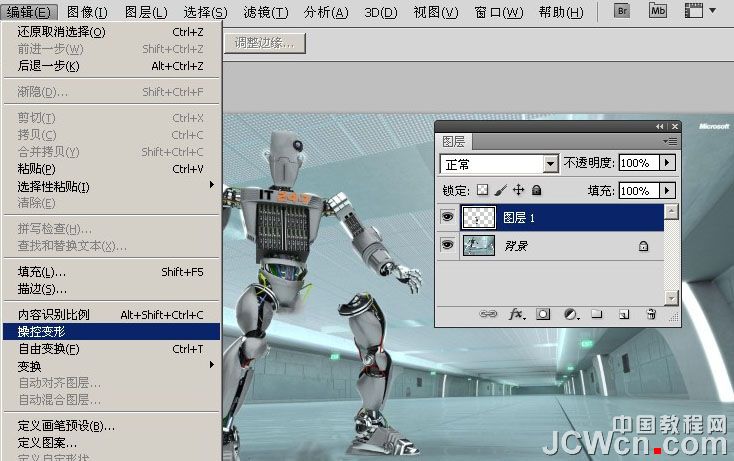
Task: Choose 后退一步(K) menu entry
Action: coord(111,66)
